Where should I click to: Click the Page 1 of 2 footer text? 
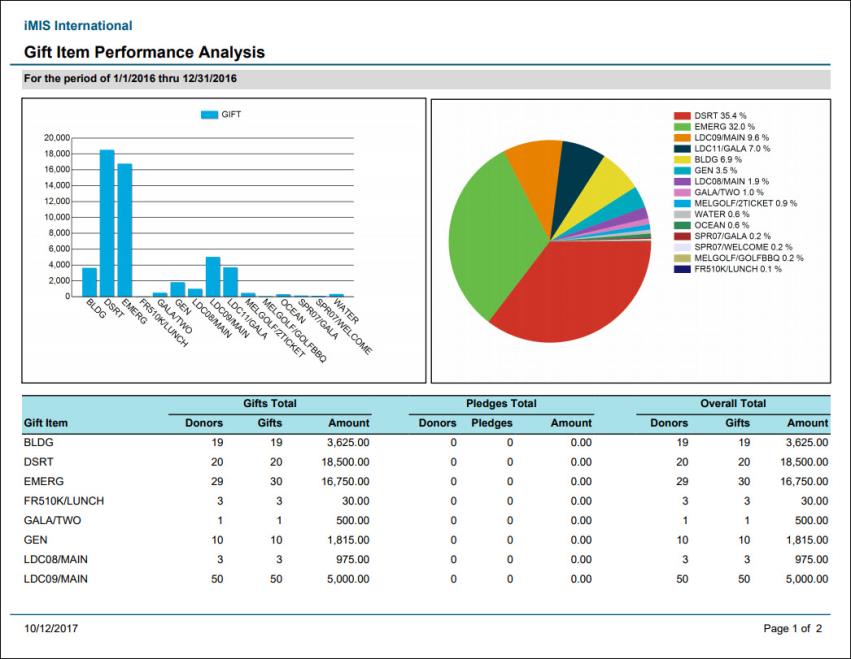click(x=792, y=629)
